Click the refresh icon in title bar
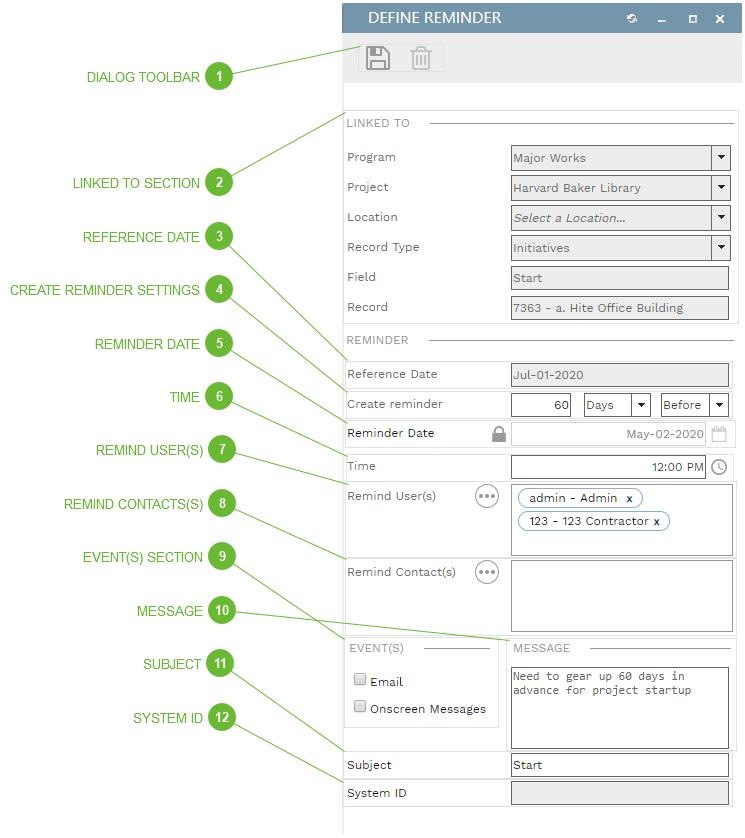The height and width of the screenshot is (838, 745). coord(632,19)
